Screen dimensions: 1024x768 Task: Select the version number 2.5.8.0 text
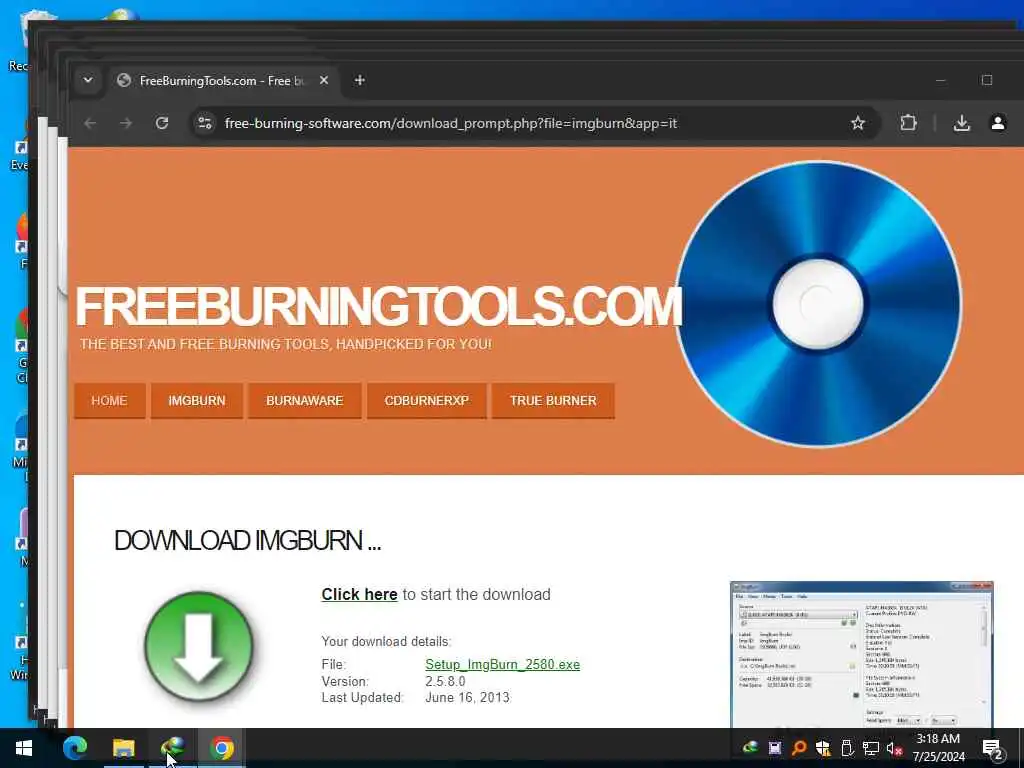pyautogui.click(x=445, y=681)
